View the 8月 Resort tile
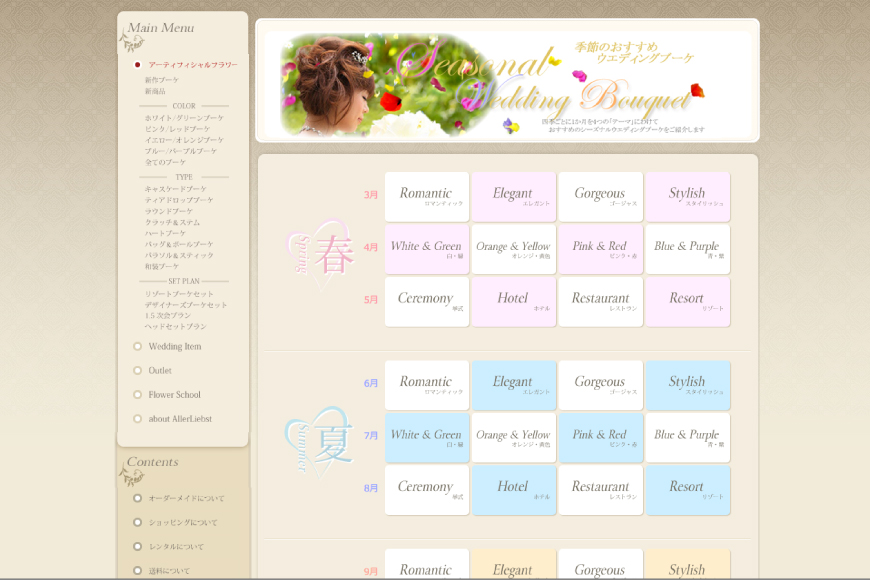This screenshot has height=580, width=870. 688,490
